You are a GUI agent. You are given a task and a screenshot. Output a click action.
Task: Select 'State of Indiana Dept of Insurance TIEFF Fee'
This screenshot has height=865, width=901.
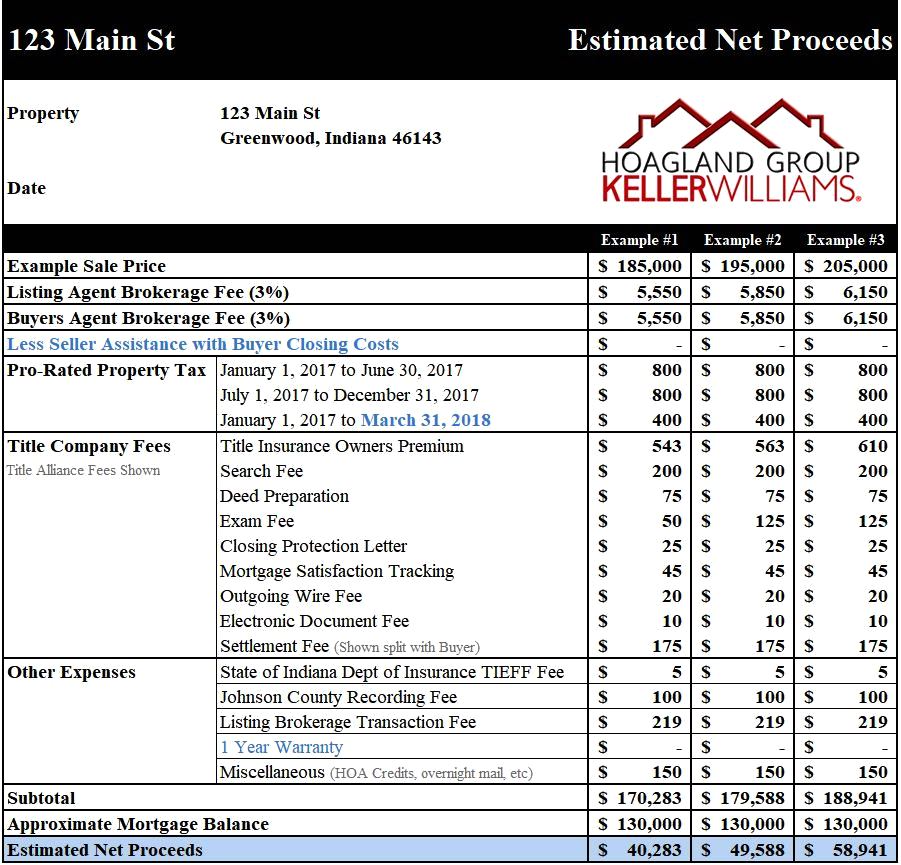(x=392, y=672)
